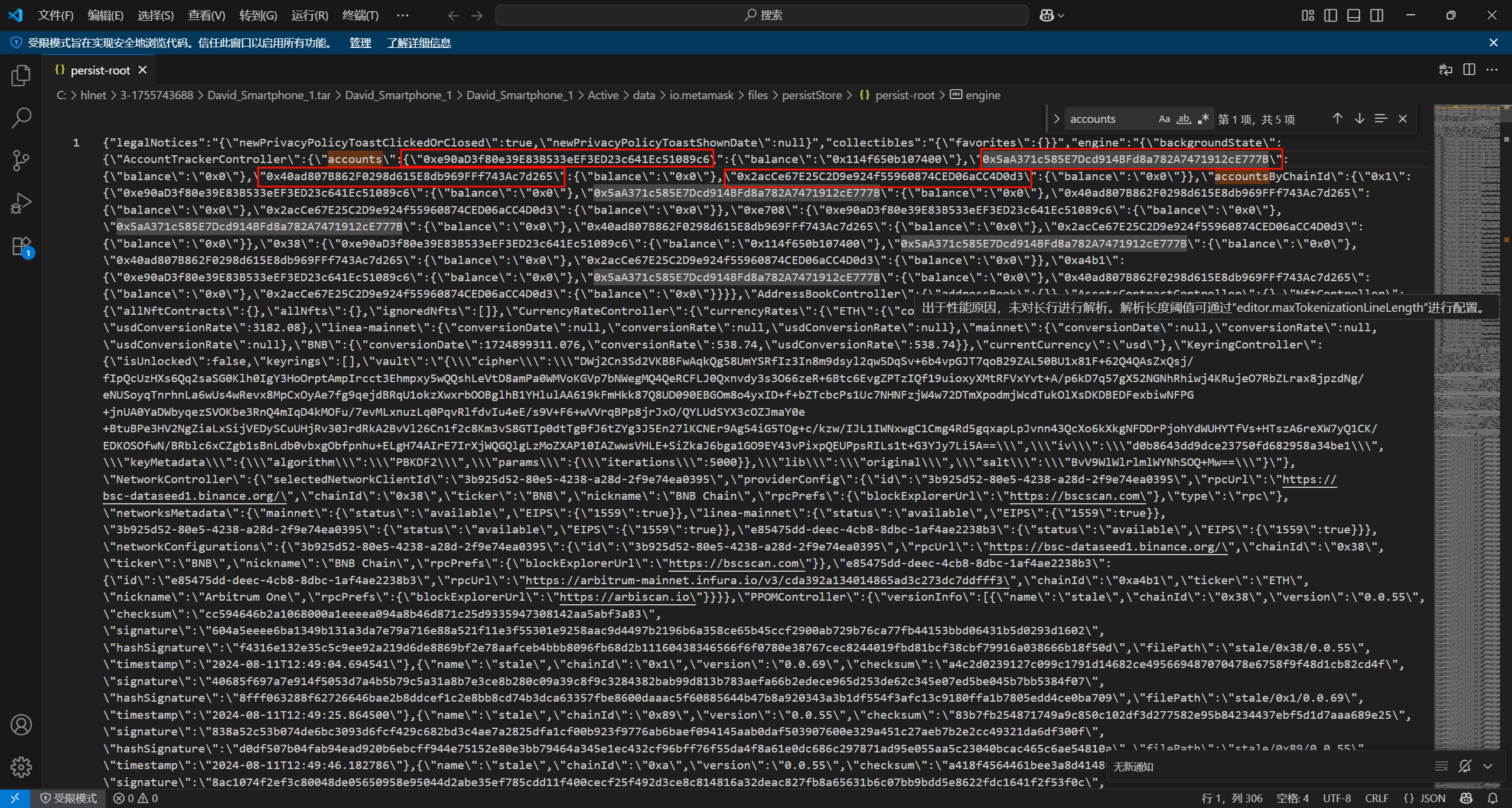Open the Search view in activity bar
This screenshot has width=1512, height=808.
(x=21, y=118)
